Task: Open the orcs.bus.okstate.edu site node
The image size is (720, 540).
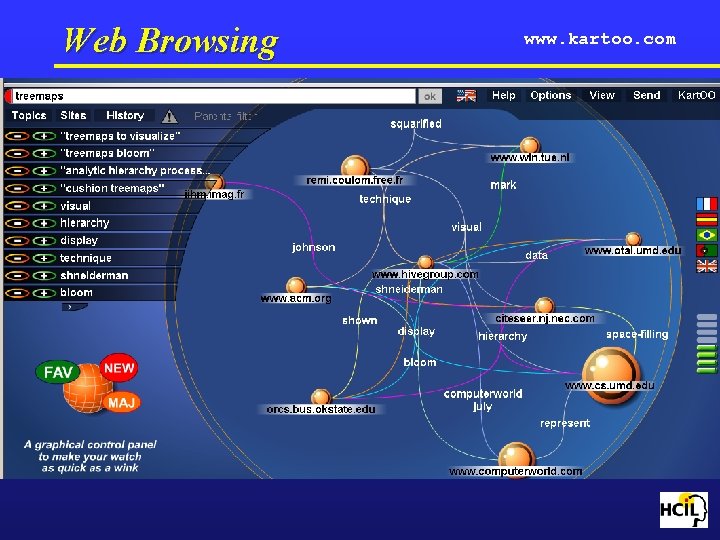Action: pos(321,396)
